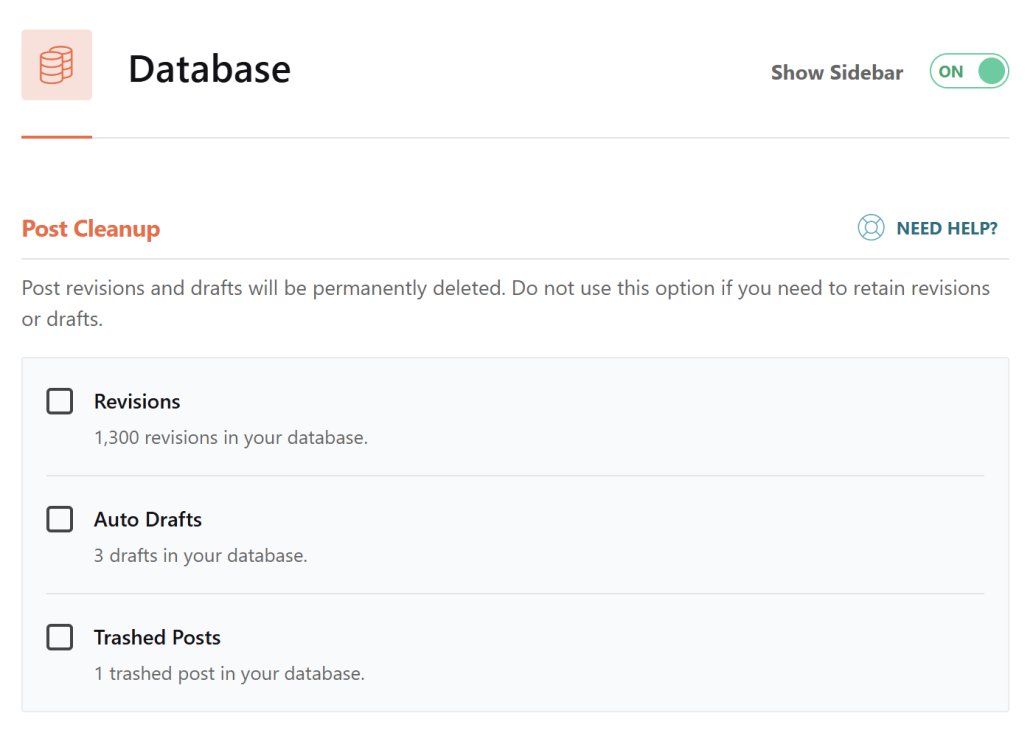This screenshot has width=1033, height=733.
Task: Click the Show Sidebar label
Action: coord(836,72)
